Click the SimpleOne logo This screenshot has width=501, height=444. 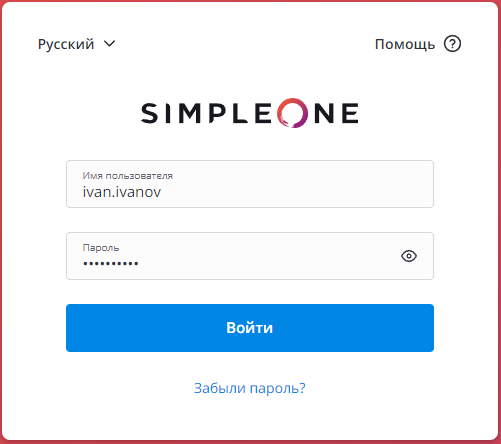tap(250, 113)
